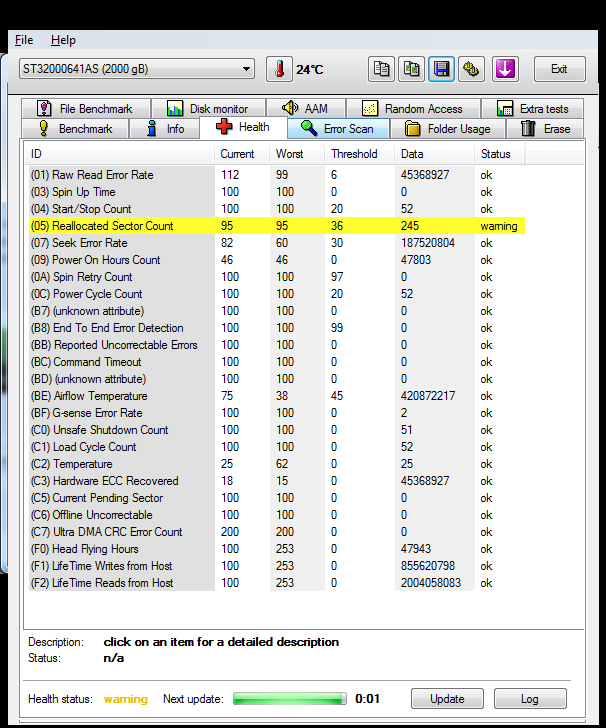Click the copy screenshot toolbar icon
The height and width of the screenshot is (728, 606).
click(411, 69)
